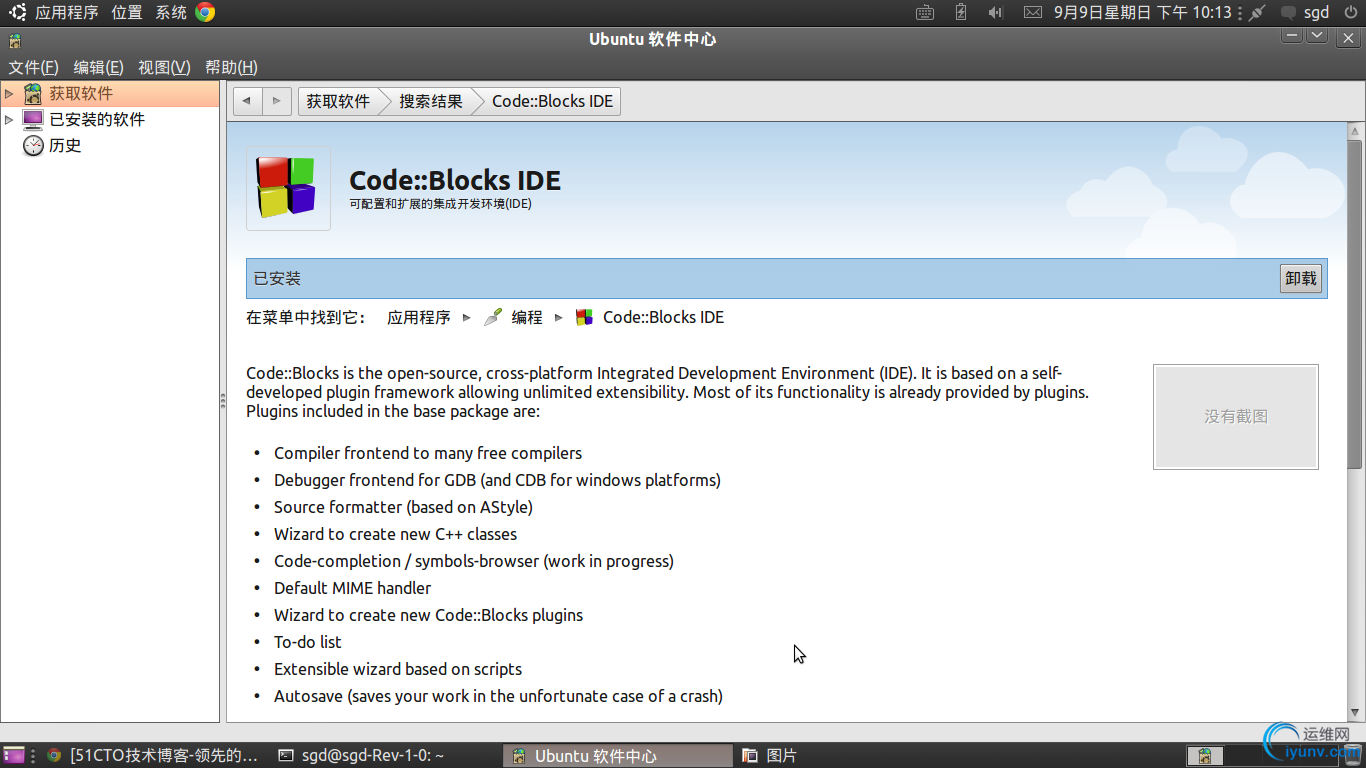Open the sgd user menu
The width and height of the screenshot is (1366, 768).
coord(1316,13)
